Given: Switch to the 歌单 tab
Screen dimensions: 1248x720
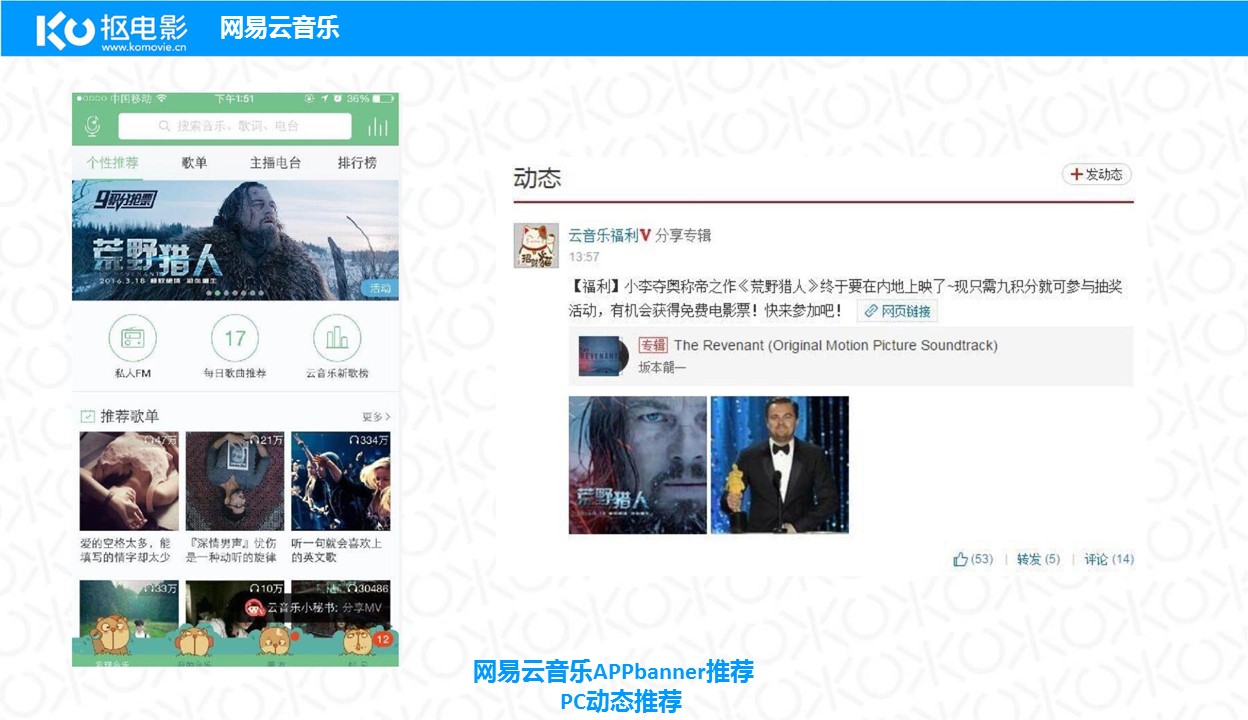Looking at the screenshot, I should (194, 163).
